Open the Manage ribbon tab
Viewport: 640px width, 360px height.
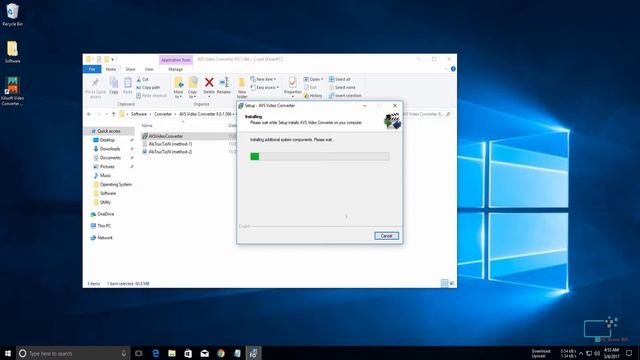click(x=176, y=69)
